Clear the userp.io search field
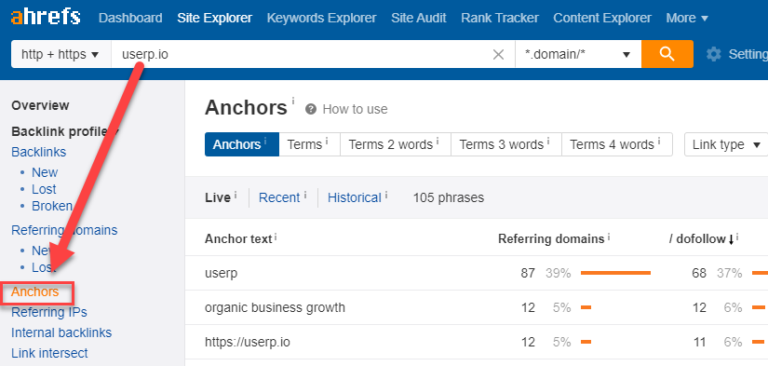 point(498,54)
